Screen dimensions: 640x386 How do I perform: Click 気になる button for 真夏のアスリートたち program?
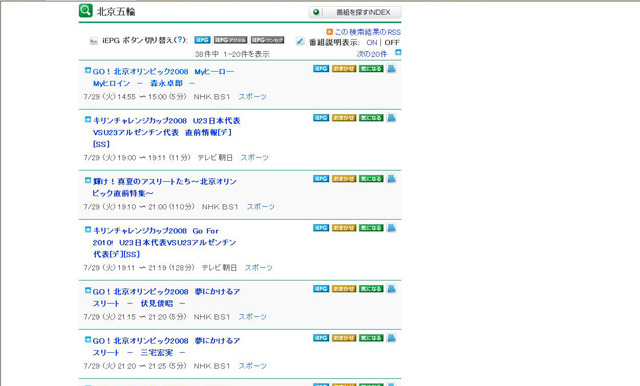click(371, 179)
